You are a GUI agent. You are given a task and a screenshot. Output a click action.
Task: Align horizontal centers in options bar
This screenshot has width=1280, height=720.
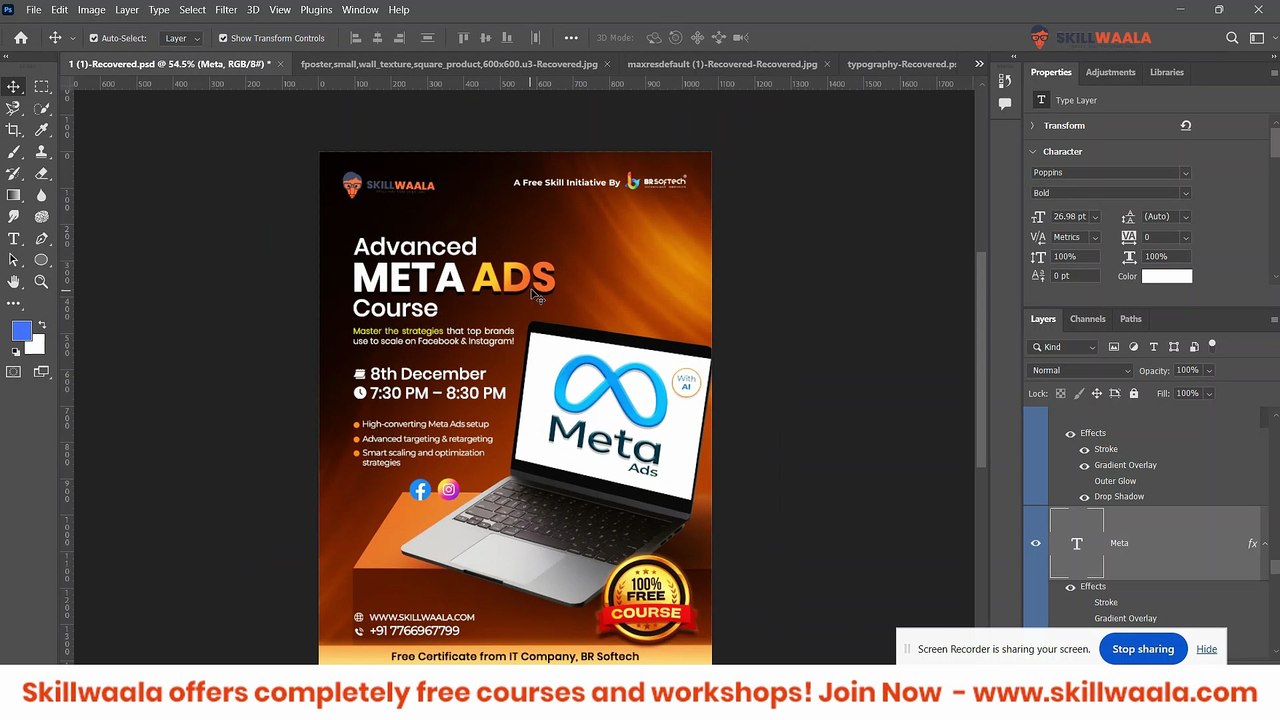pos(377,38)
